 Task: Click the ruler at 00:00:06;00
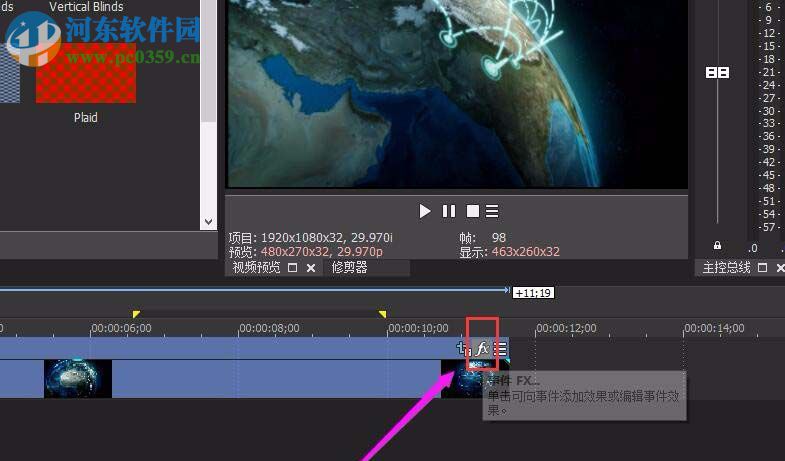pos(121,328)
